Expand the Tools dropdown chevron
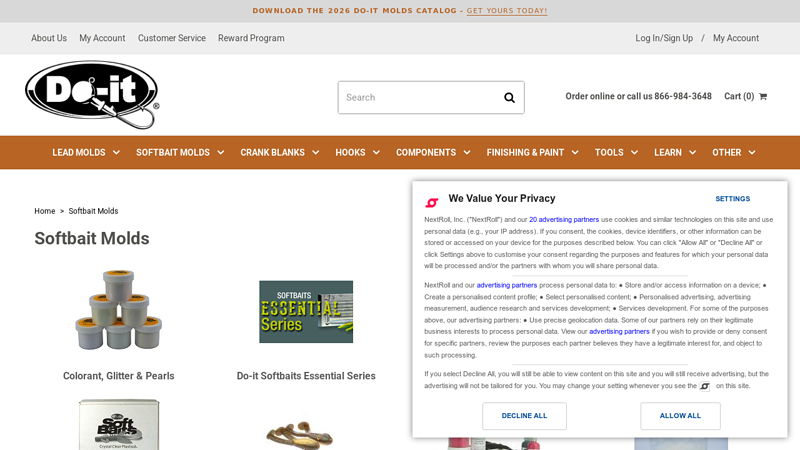 (634, 153)
